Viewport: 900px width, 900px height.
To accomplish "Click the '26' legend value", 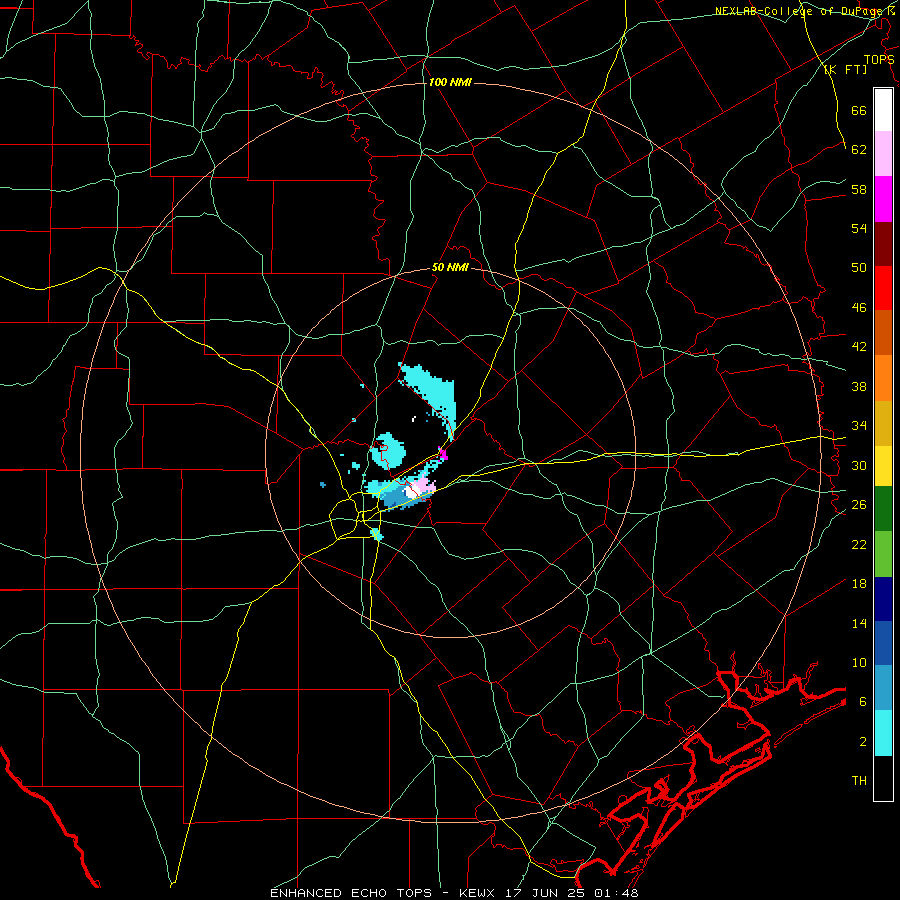I will [859, 505].
